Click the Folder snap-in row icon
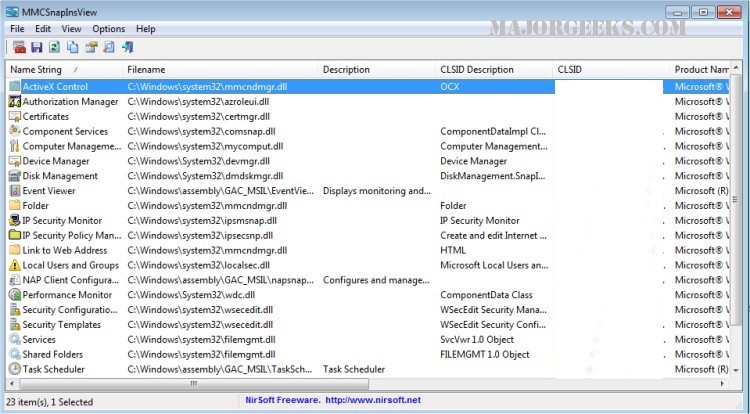Screen dimensions: 750x414 click(x=15, y=206)
